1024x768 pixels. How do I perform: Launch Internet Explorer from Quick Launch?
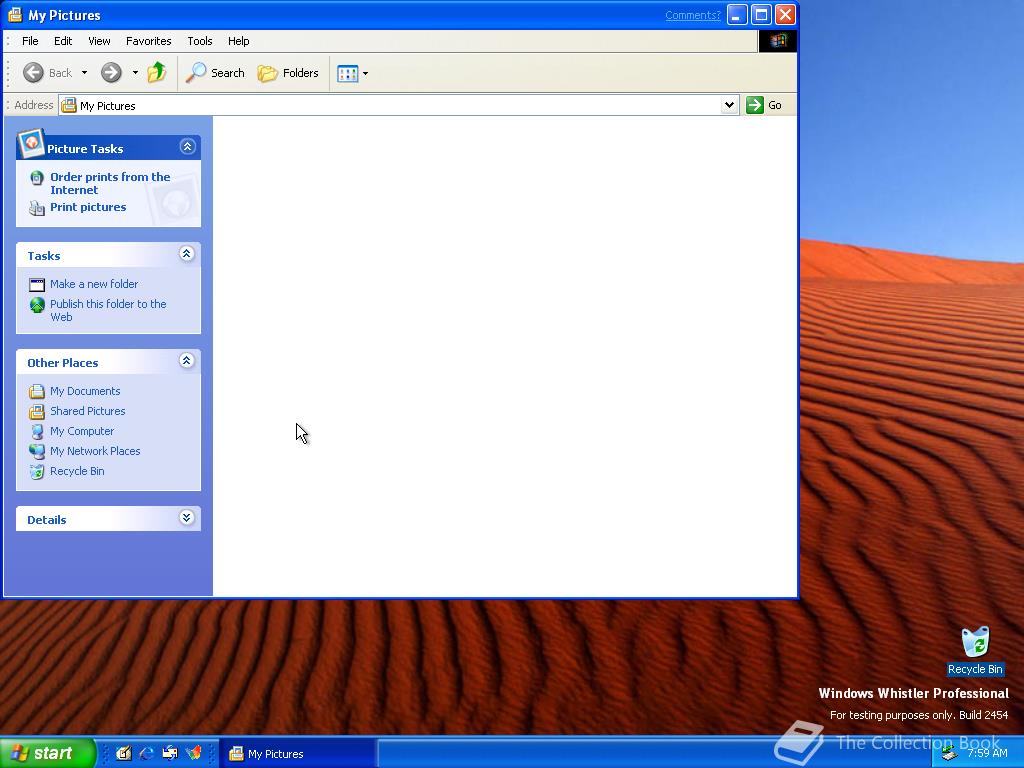tap(146, 754)
